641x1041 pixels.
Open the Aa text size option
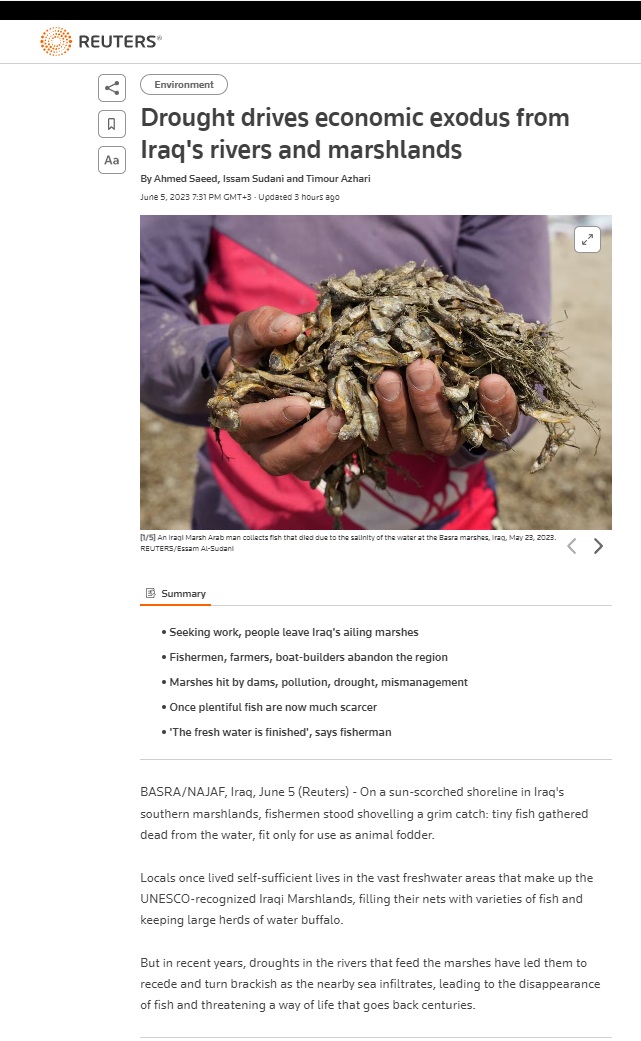click(111, 160)
